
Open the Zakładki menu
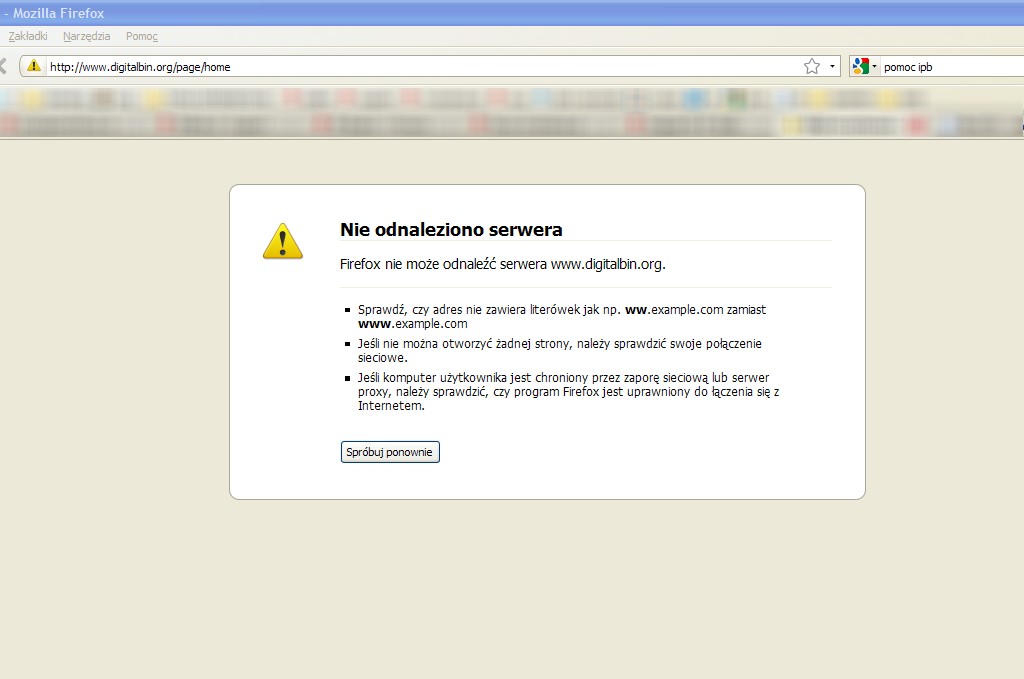click(28, 36)
